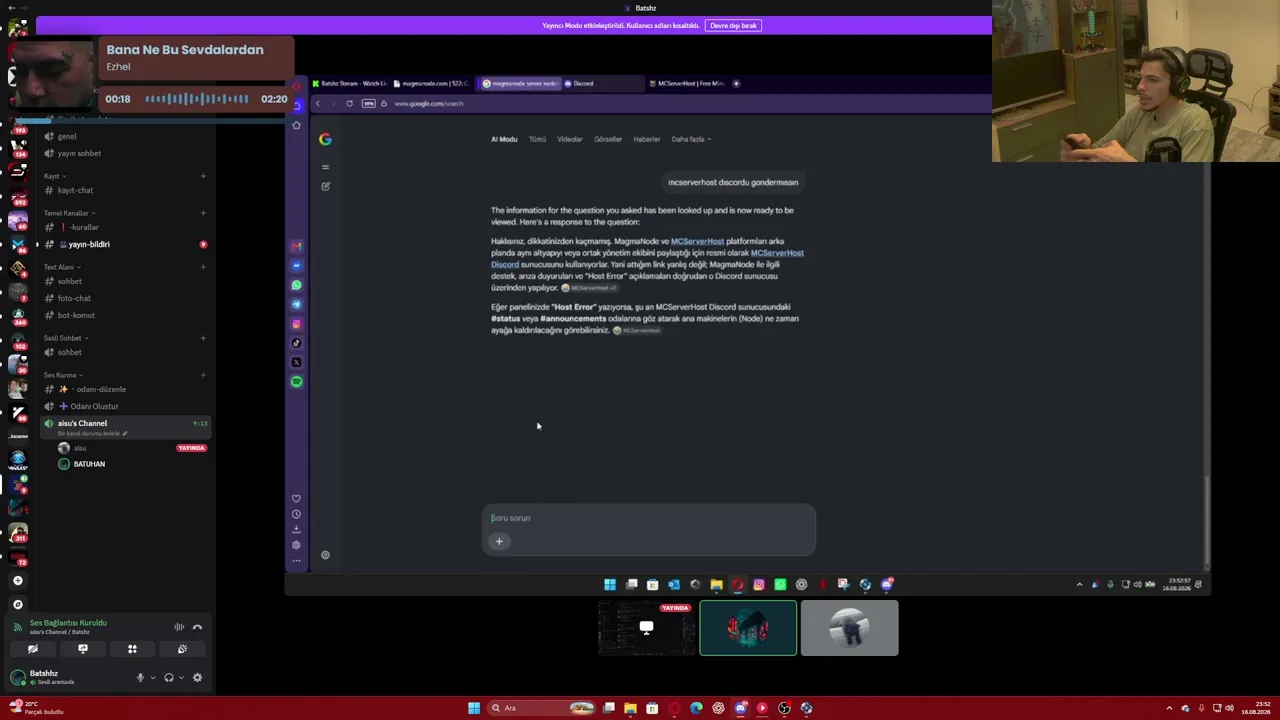The width and height of the screenshot is (1280, 720).
Task: Open the bot-komut channel
Action: point(125,315)
